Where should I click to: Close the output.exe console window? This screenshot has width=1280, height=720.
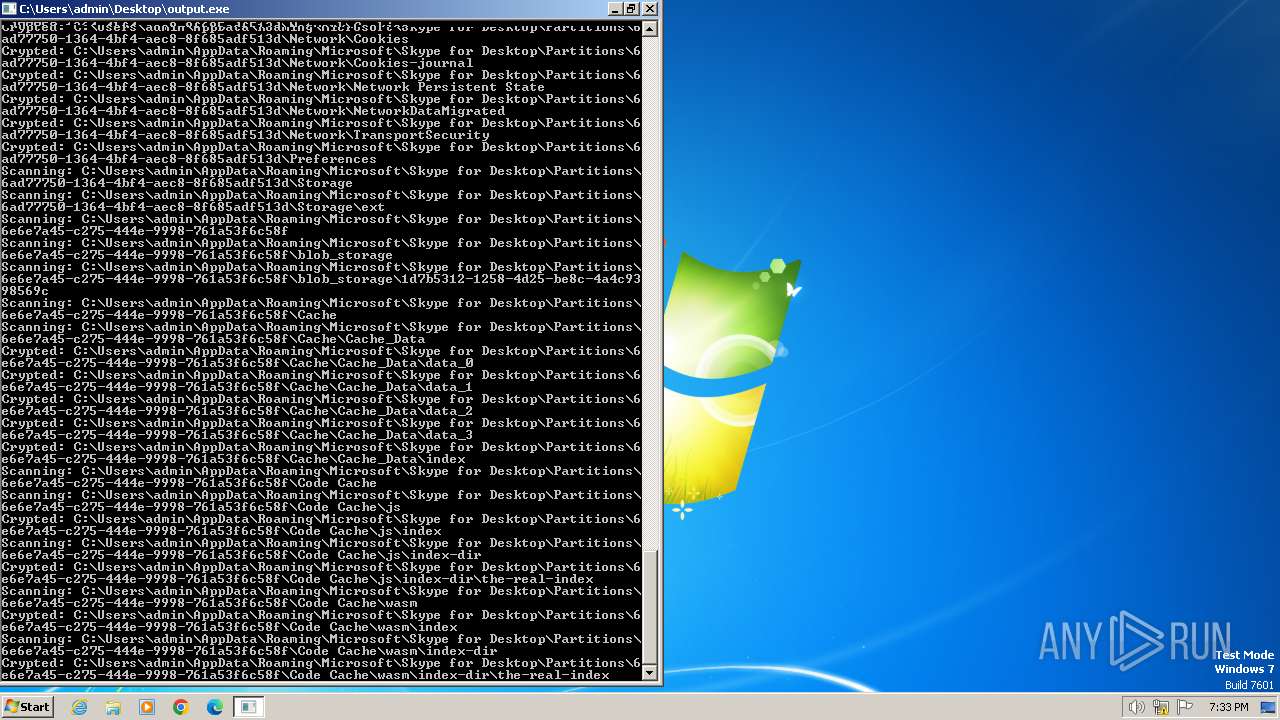[650, 9]
